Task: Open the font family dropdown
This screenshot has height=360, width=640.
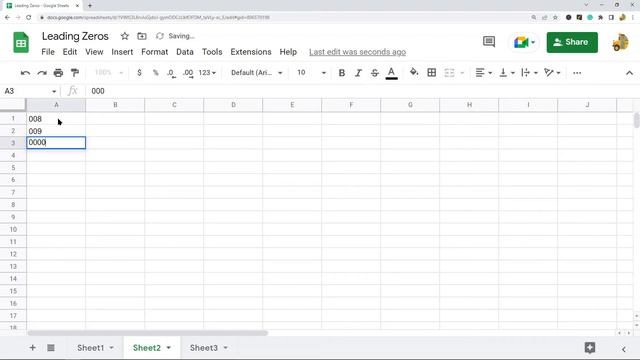Action: 256,73
